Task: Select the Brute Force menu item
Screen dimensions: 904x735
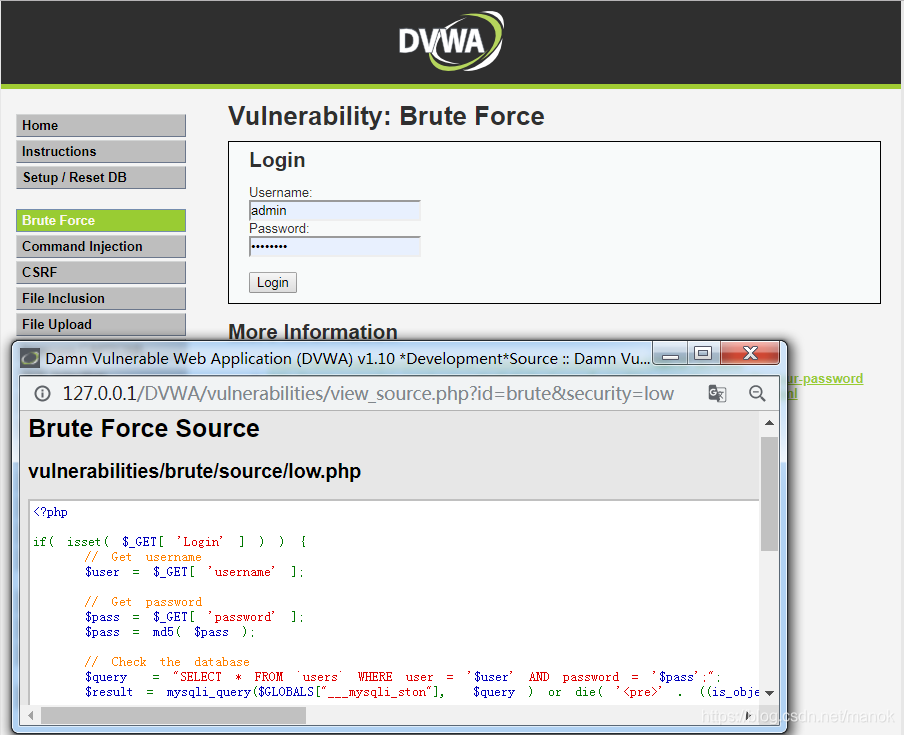Action: pos(101,221)
